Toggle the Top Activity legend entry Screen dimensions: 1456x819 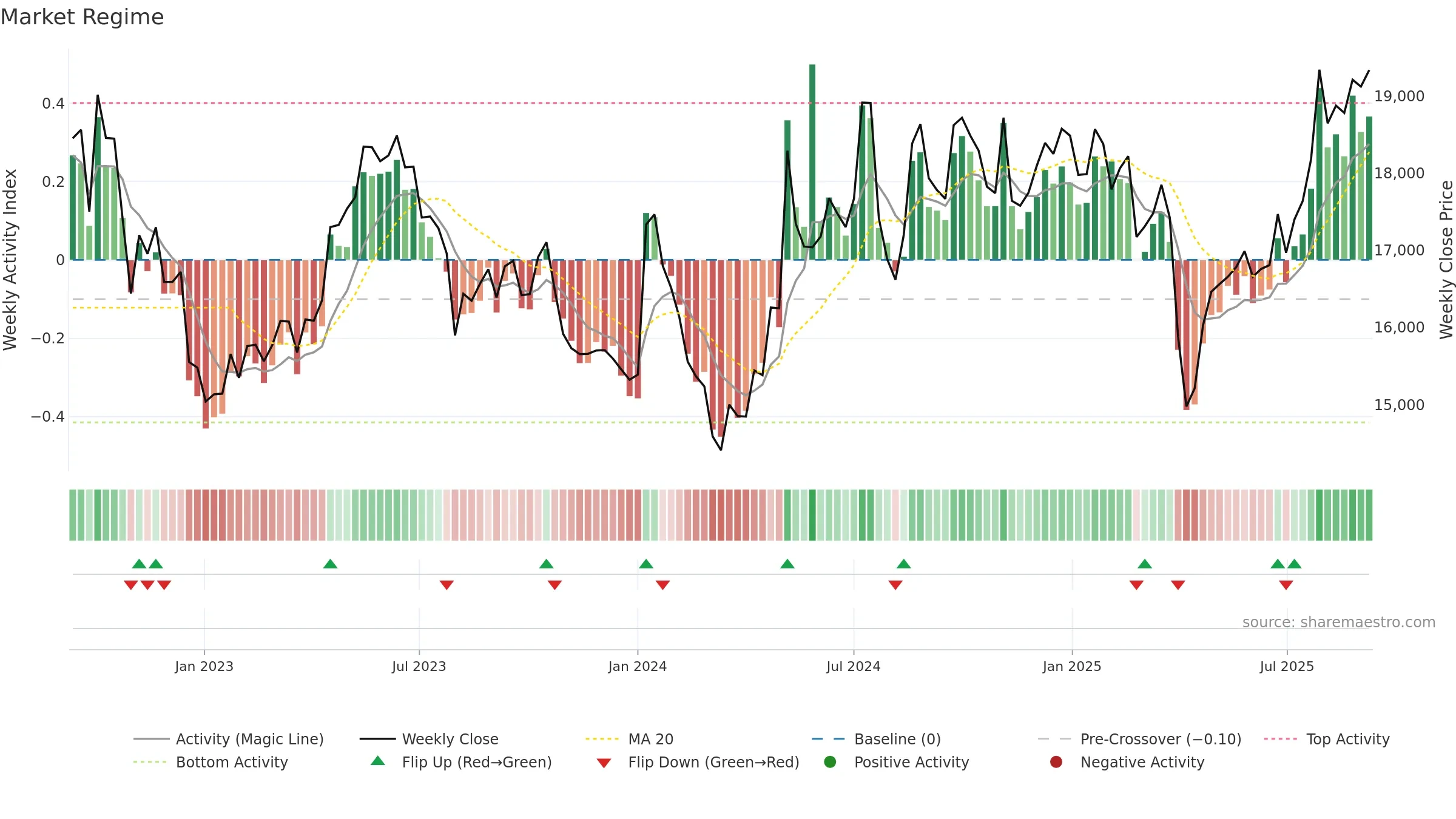pos(1327,739)
